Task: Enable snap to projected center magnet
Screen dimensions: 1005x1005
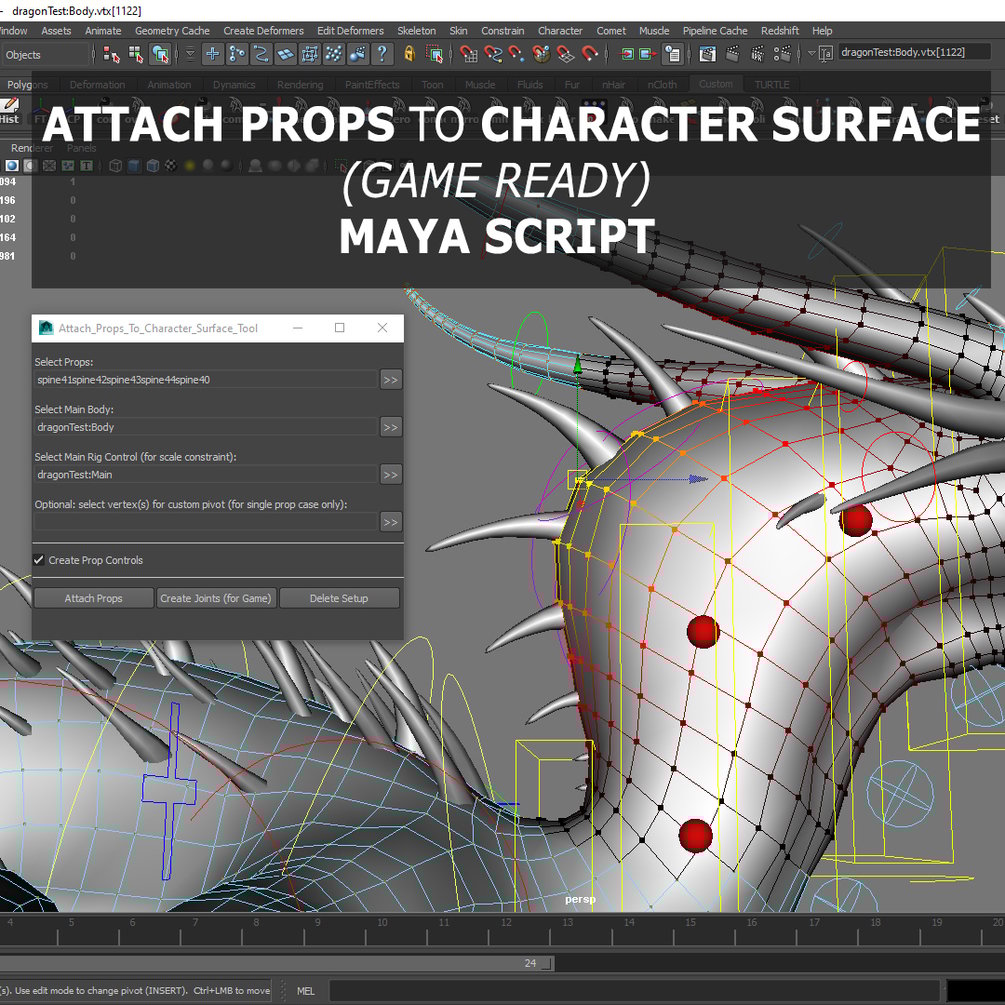Action: pyautogui.click(x=541, y=55)
